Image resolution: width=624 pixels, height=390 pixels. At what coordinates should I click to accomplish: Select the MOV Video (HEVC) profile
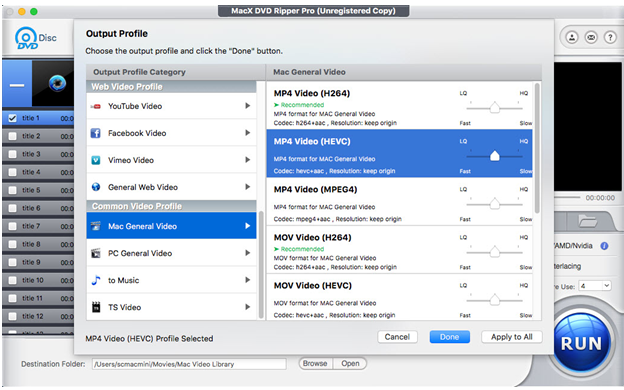point(399,297)
